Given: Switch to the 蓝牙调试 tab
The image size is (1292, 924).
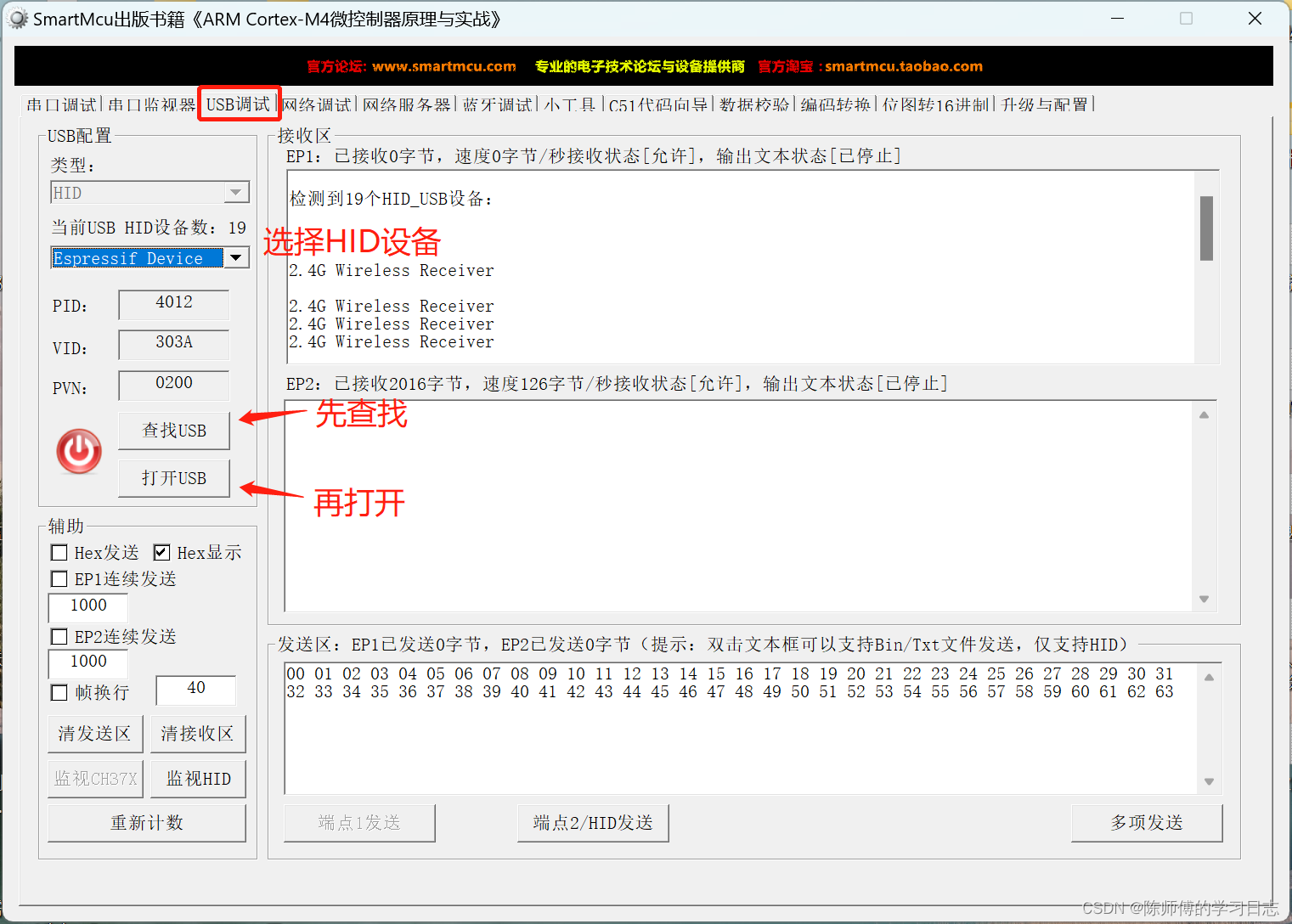Looking at the screenshot, I should click(497, 104).
